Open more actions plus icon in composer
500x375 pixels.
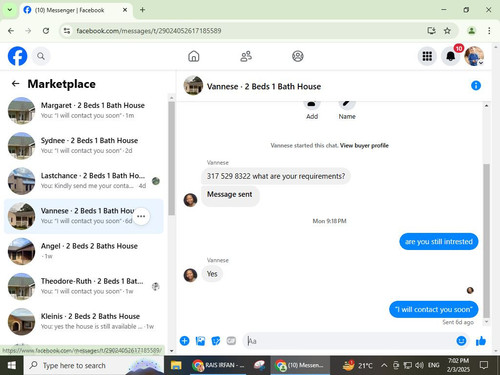click(184, 341)
